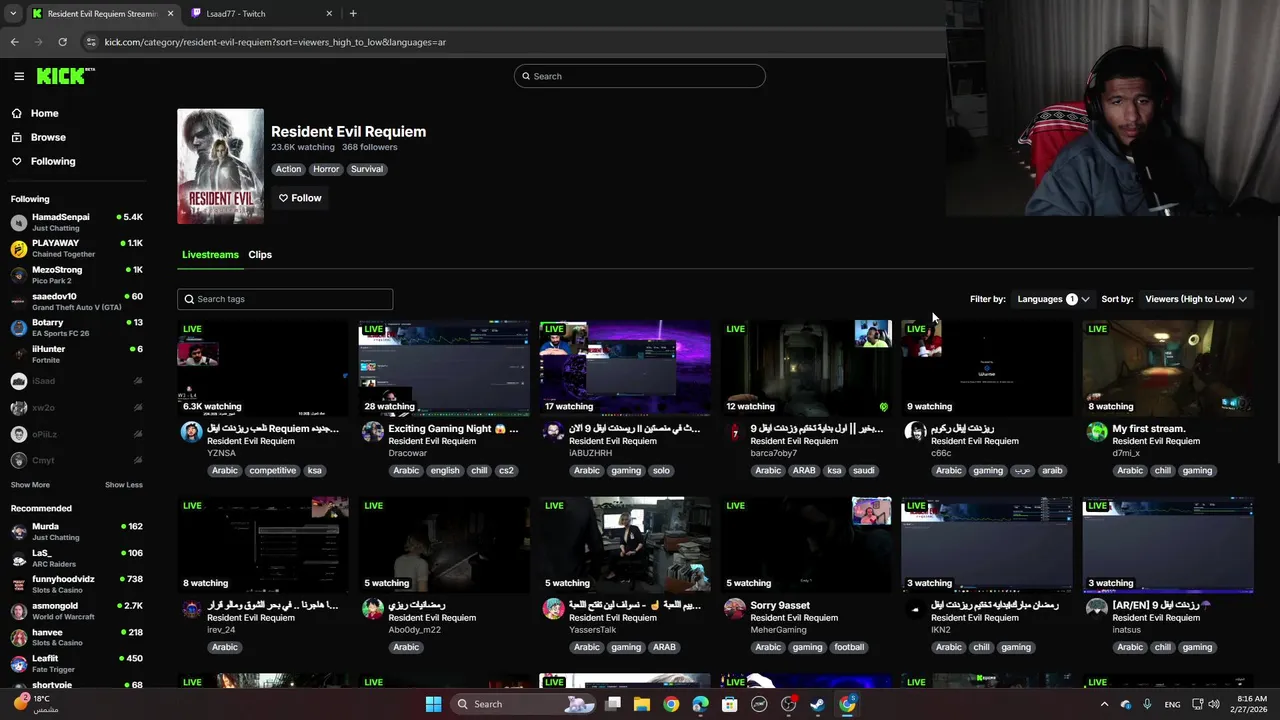Viewport: 1280px width, 720px height.
Task: Open iABUZHRH stream thumbnail
Action: tap(625, 368)
